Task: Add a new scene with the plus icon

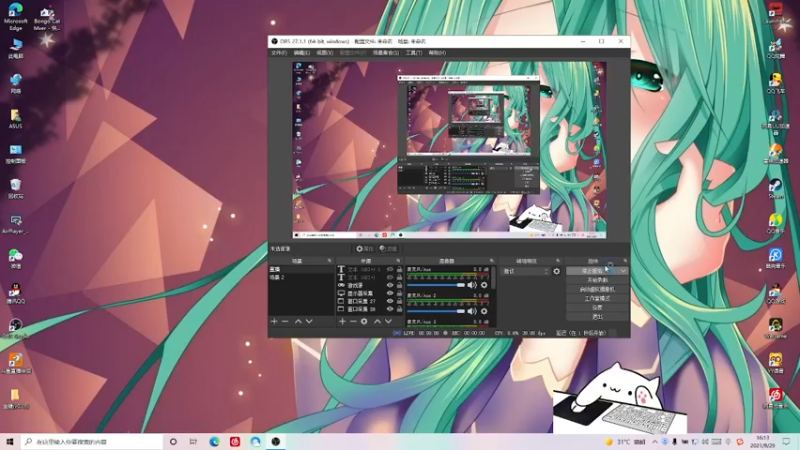Action: coord(274,321)
